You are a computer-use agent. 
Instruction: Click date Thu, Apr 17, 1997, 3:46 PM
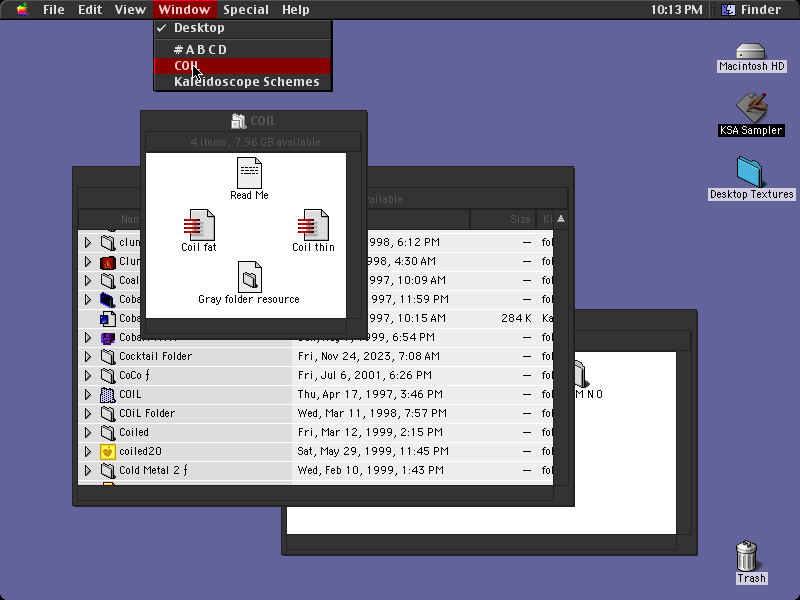[370, 394]
